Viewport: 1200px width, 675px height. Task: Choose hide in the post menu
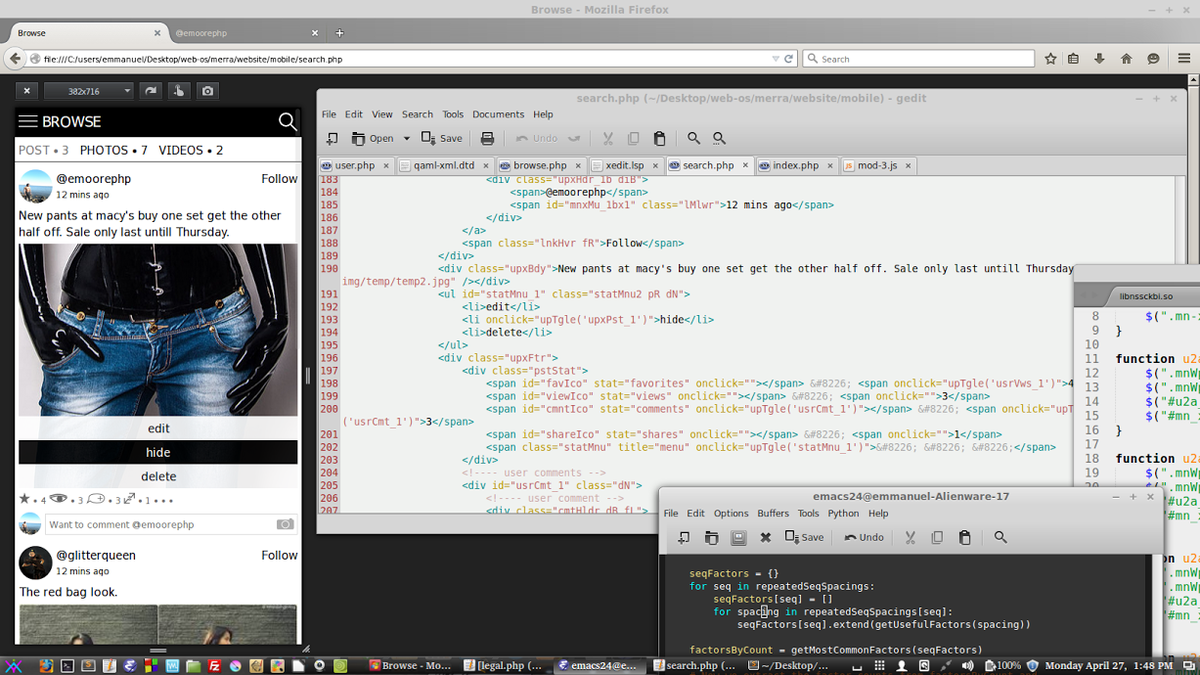[158, 452]
